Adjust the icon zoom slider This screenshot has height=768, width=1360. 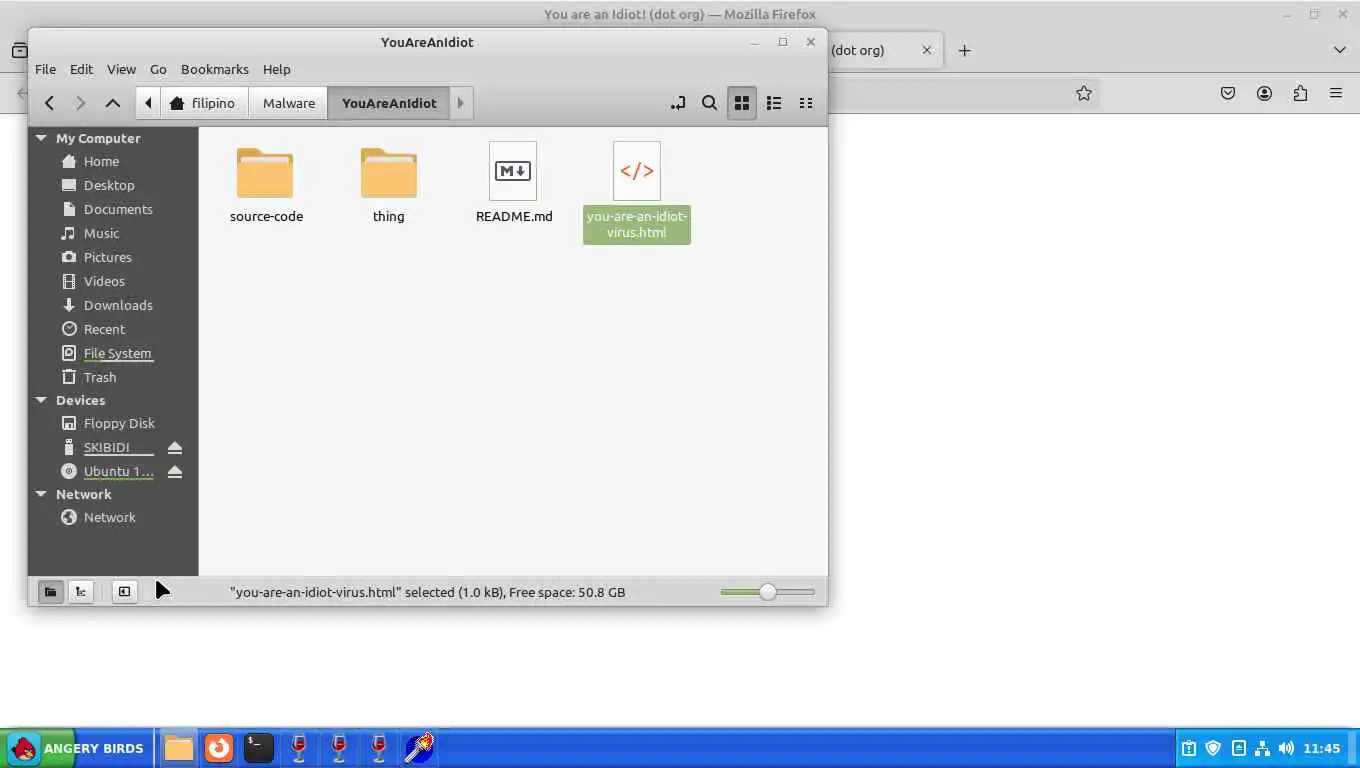click(x=767, y=592)
